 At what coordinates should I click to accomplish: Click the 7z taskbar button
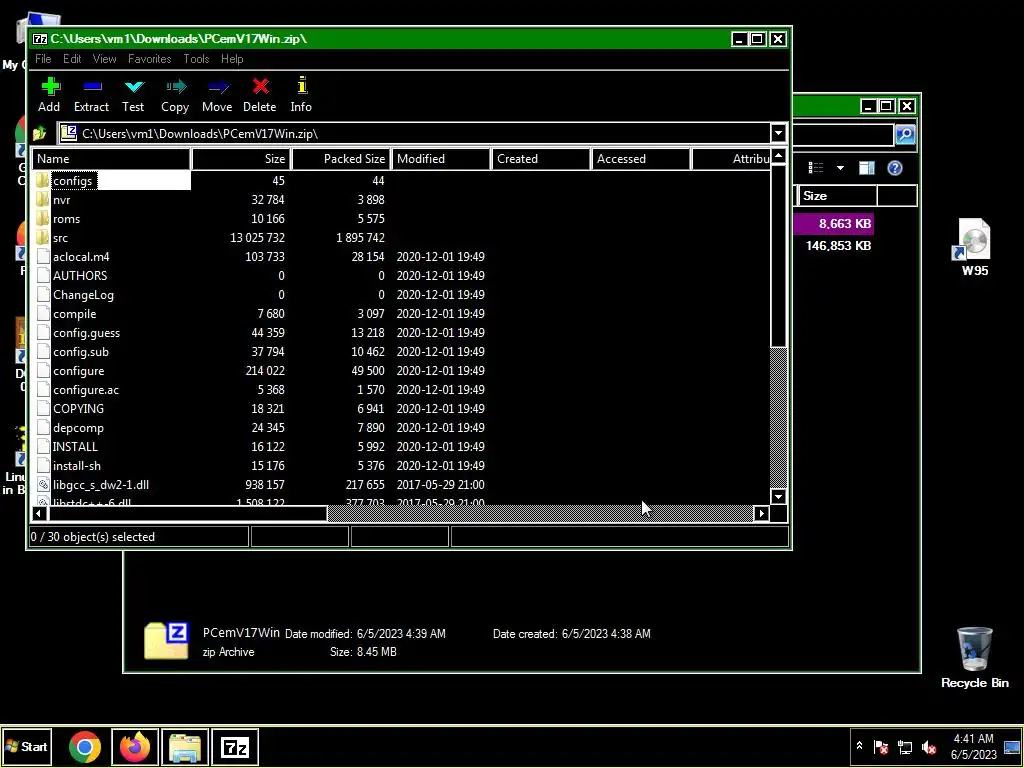pos(235,747)
